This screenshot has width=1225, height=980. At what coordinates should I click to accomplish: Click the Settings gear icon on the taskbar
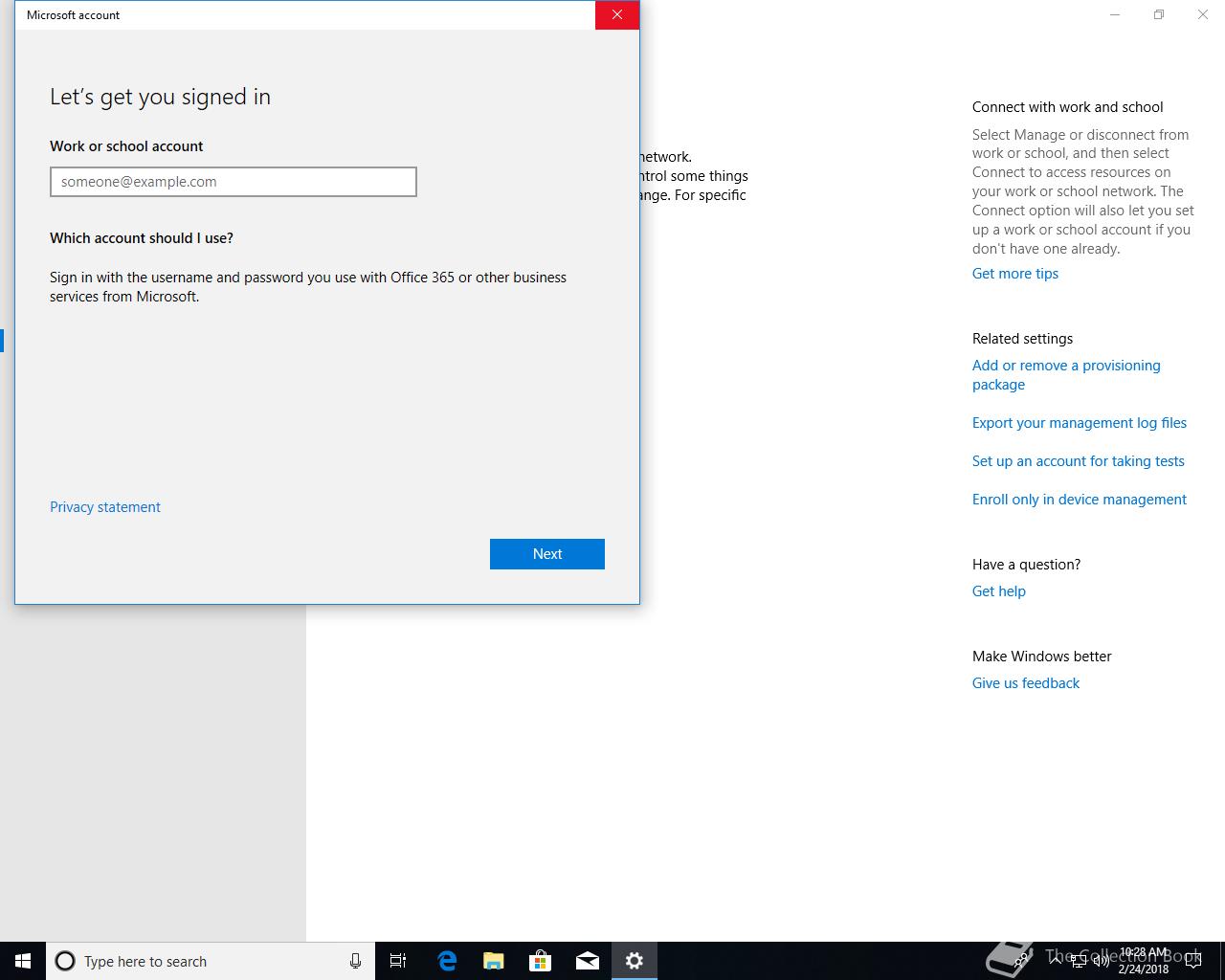pyautogui.click(x=634, y=961)
